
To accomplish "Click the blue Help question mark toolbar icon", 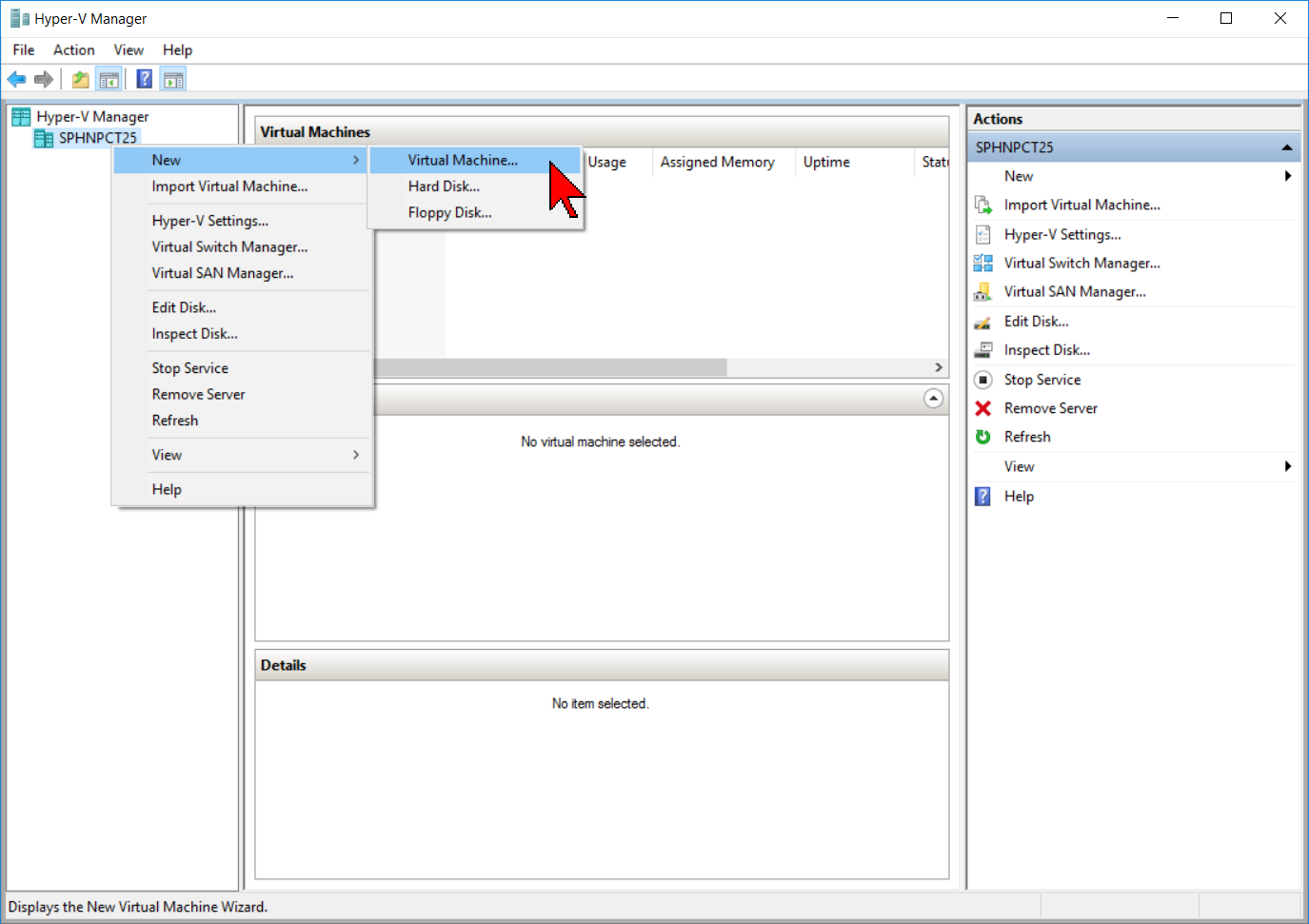I will pyautogui.click(x=144, y=79).
